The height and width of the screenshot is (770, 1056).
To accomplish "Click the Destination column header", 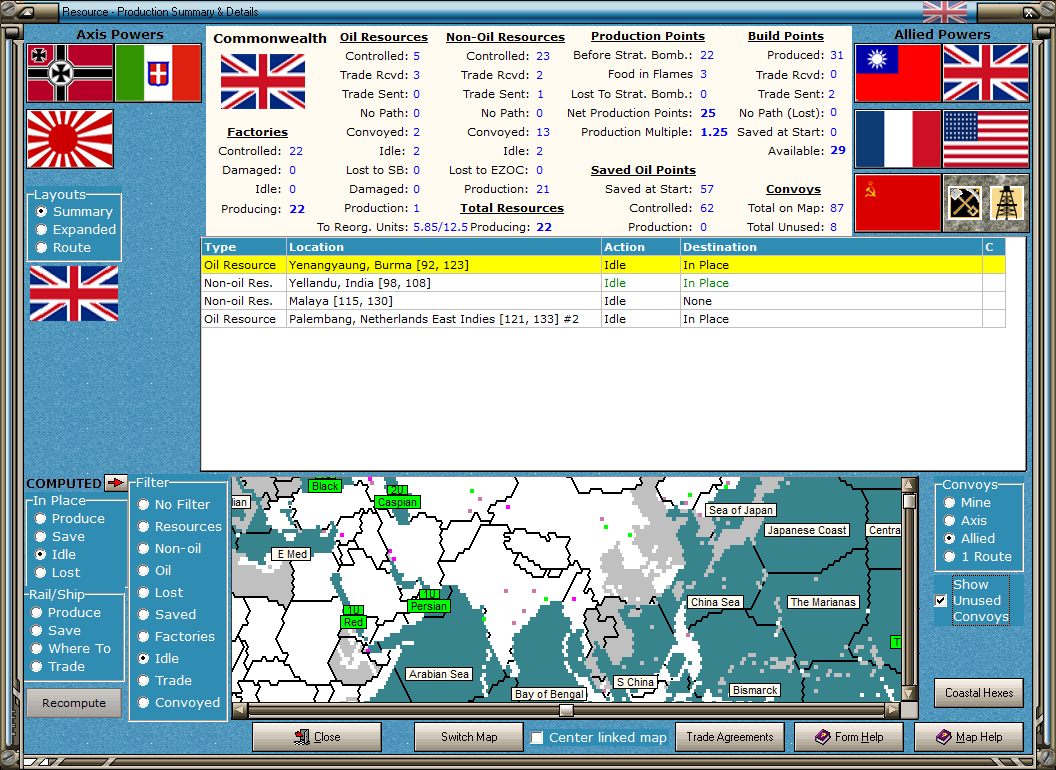I will point(831,247).
